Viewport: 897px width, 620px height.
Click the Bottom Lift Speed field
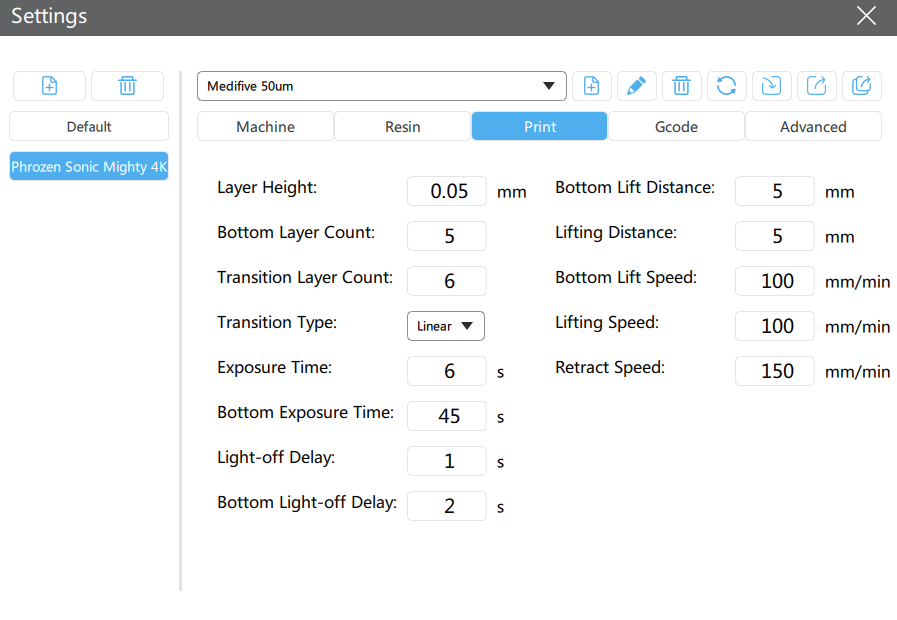point(775,281)
